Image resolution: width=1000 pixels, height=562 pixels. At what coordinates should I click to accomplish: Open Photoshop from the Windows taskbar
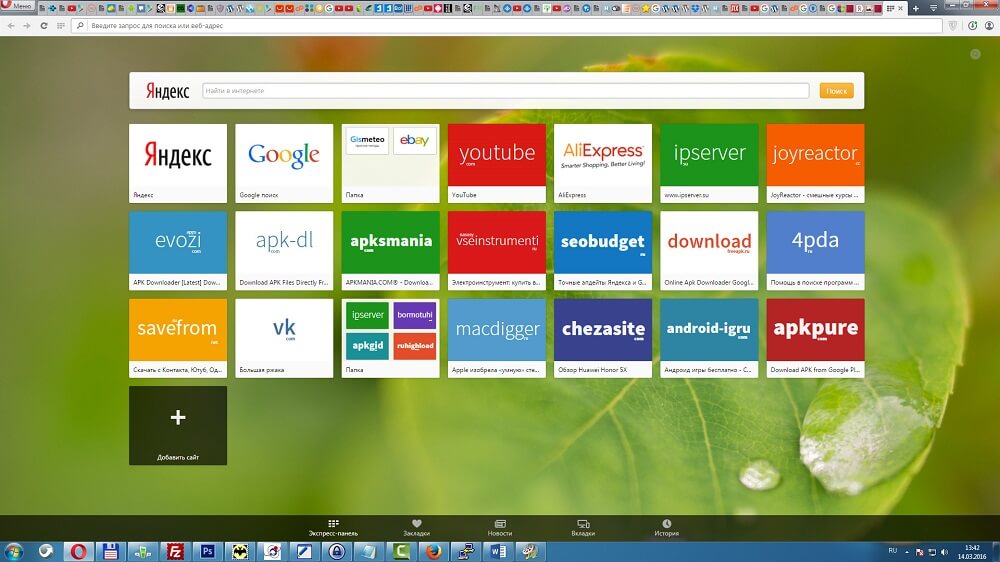pos(208,551)
